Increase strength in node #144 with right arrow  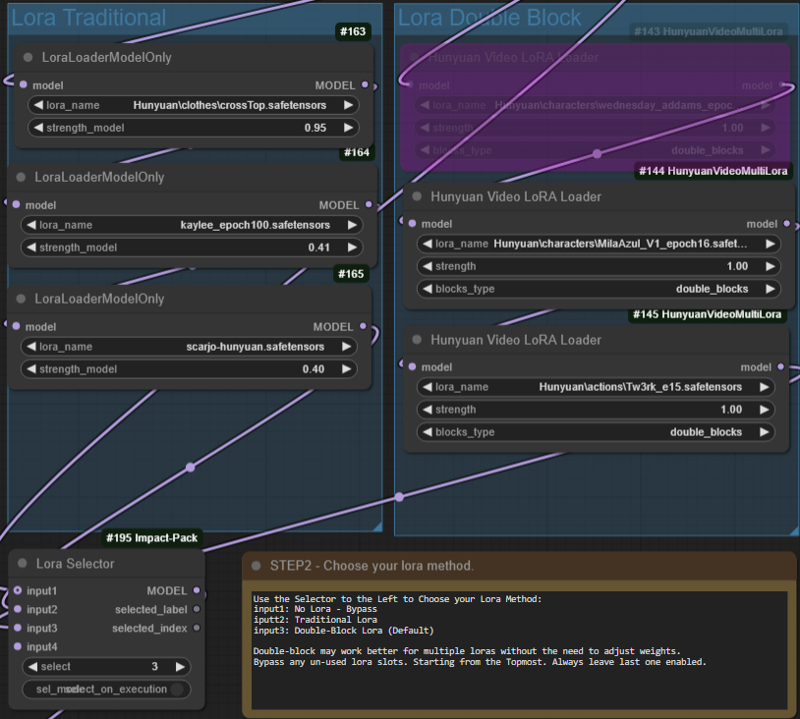point(770,266)
